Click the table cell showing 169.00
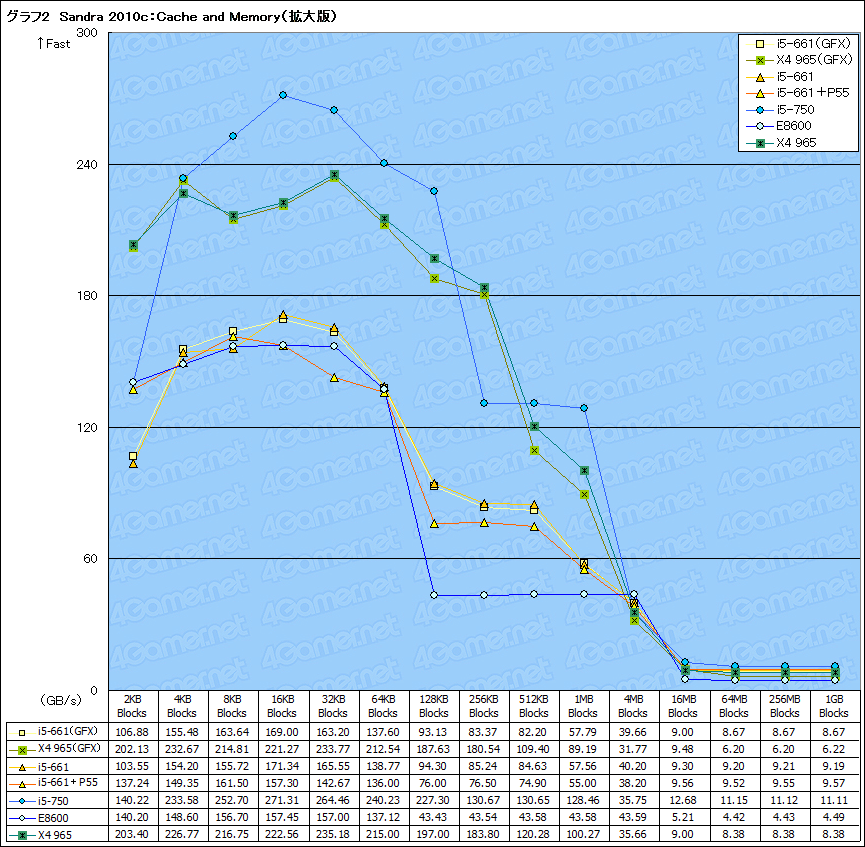 [x=282, y=732]
